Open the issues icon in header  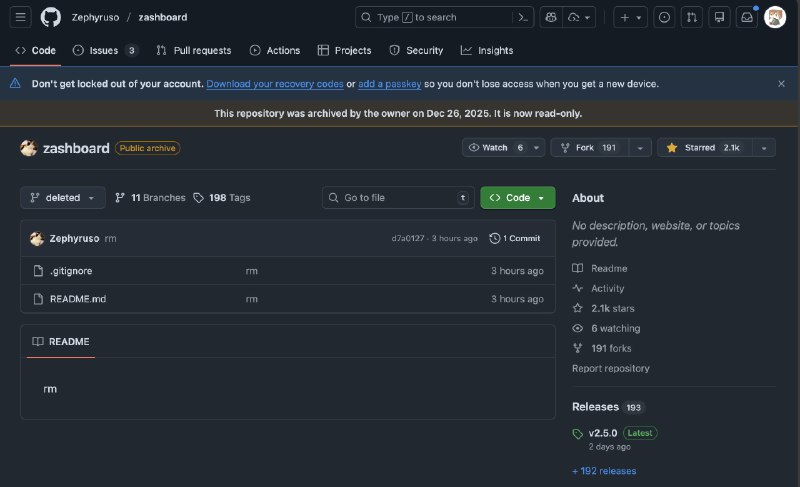tap(664, 17)
